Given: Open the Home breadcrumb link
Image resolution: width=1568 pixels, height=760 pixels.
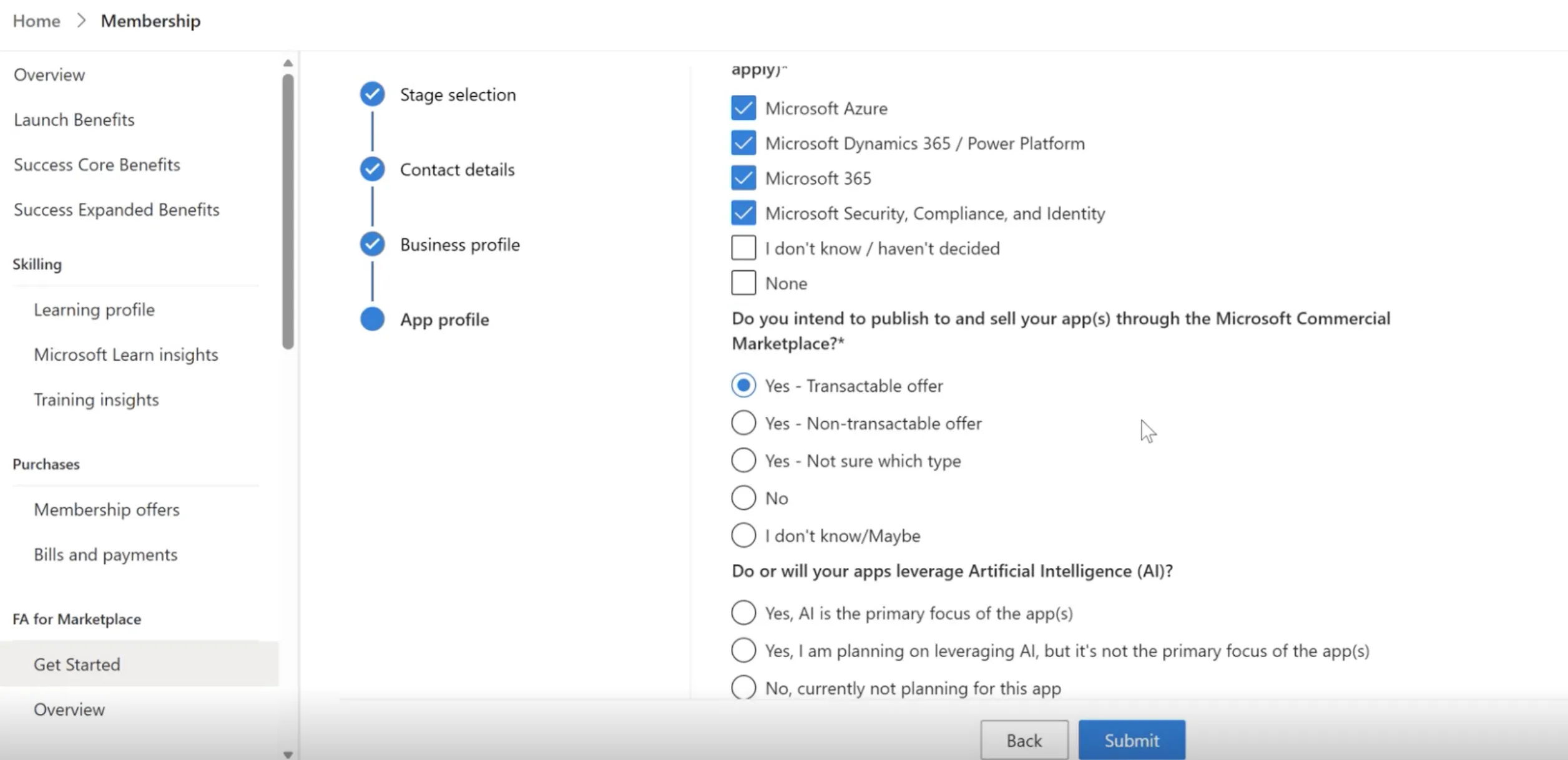Looking at the screenshot, I should (37, 21).
